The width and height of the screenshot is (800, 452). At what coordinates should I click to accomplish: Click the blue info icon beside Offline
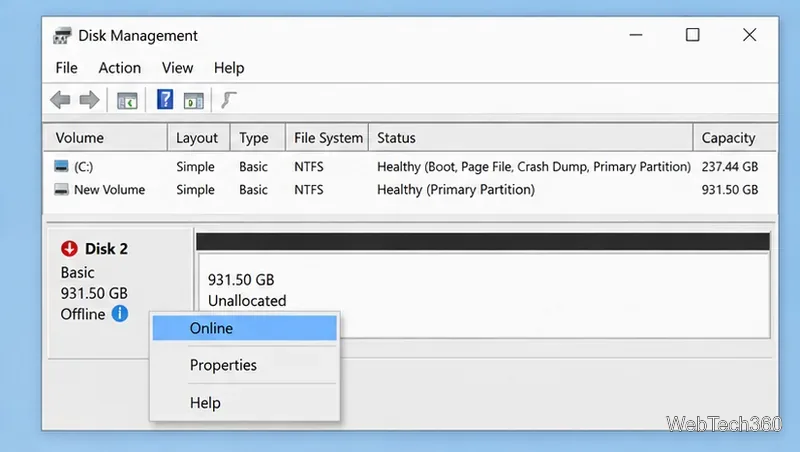tap(120, 313)
